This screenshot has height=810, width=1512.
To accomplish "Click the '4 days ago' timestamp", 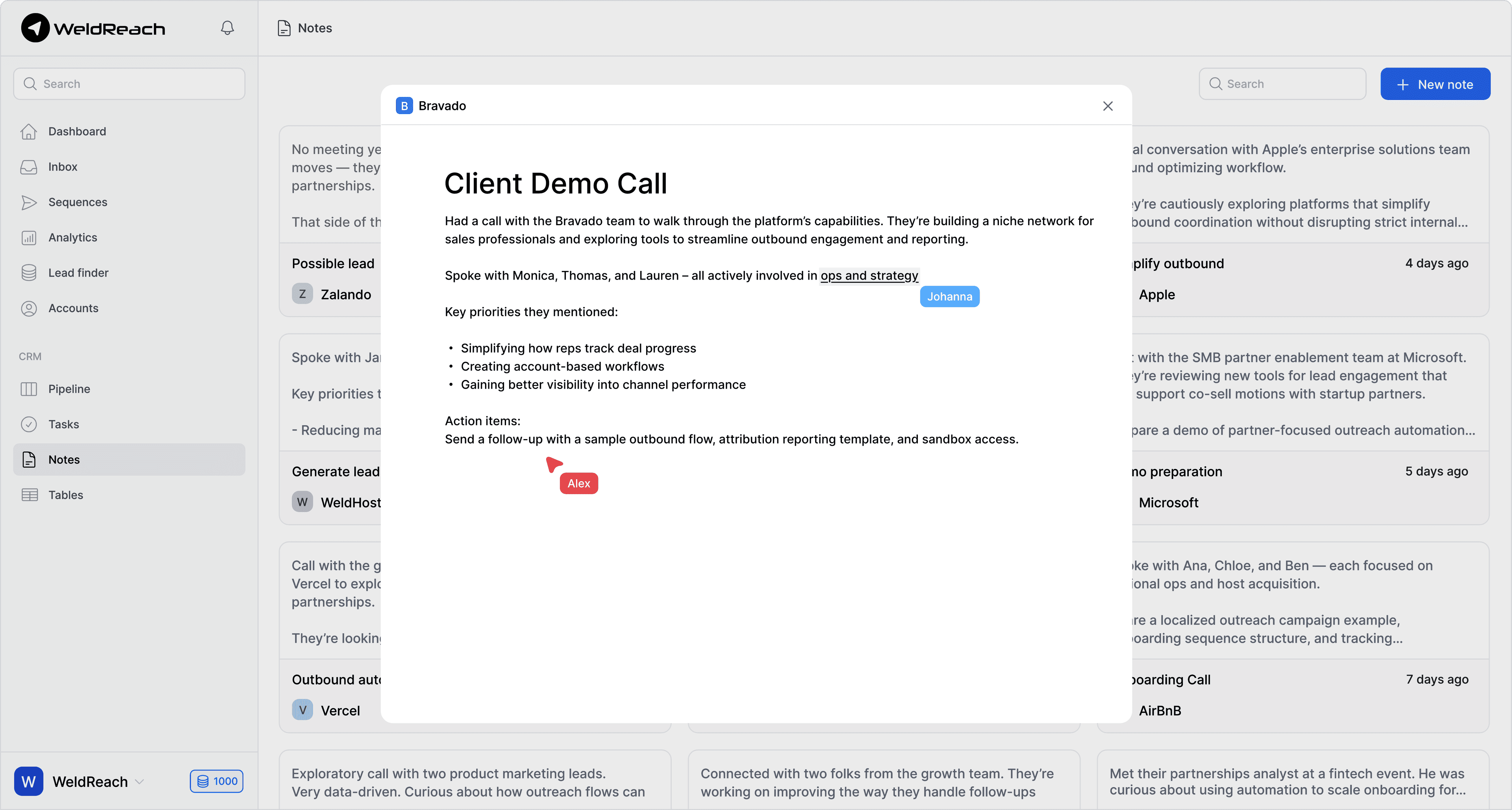I will tap(1436, 263).
